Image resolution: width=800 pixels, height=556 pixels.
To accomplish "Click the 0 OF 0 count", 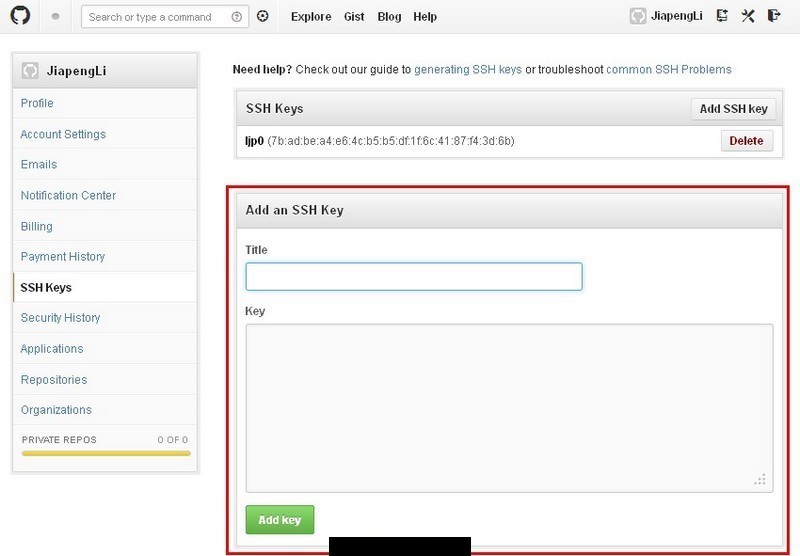I will tap(172, 440).
